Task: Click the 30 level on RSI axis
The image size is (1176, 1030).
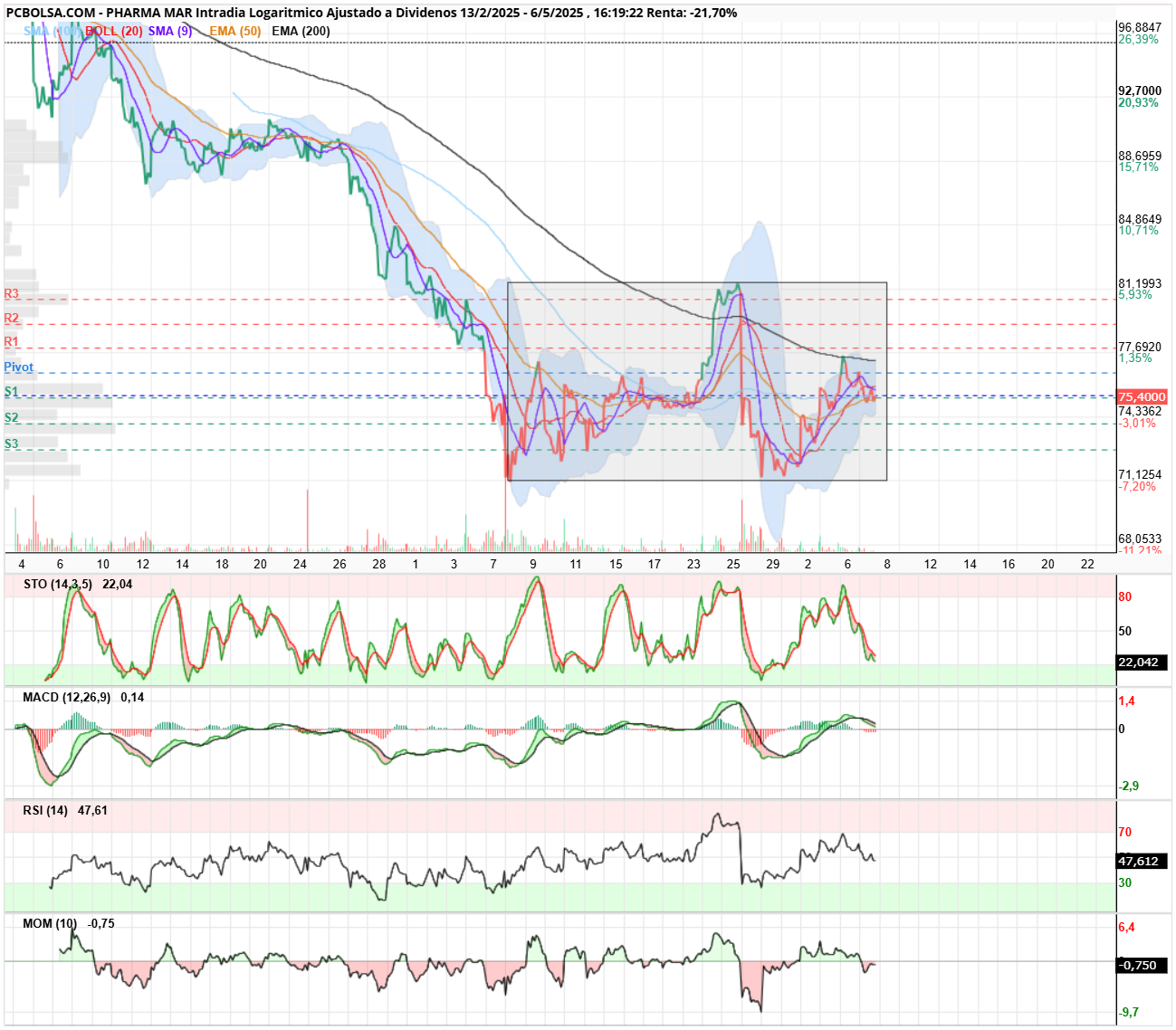Action: (1125, 882)
